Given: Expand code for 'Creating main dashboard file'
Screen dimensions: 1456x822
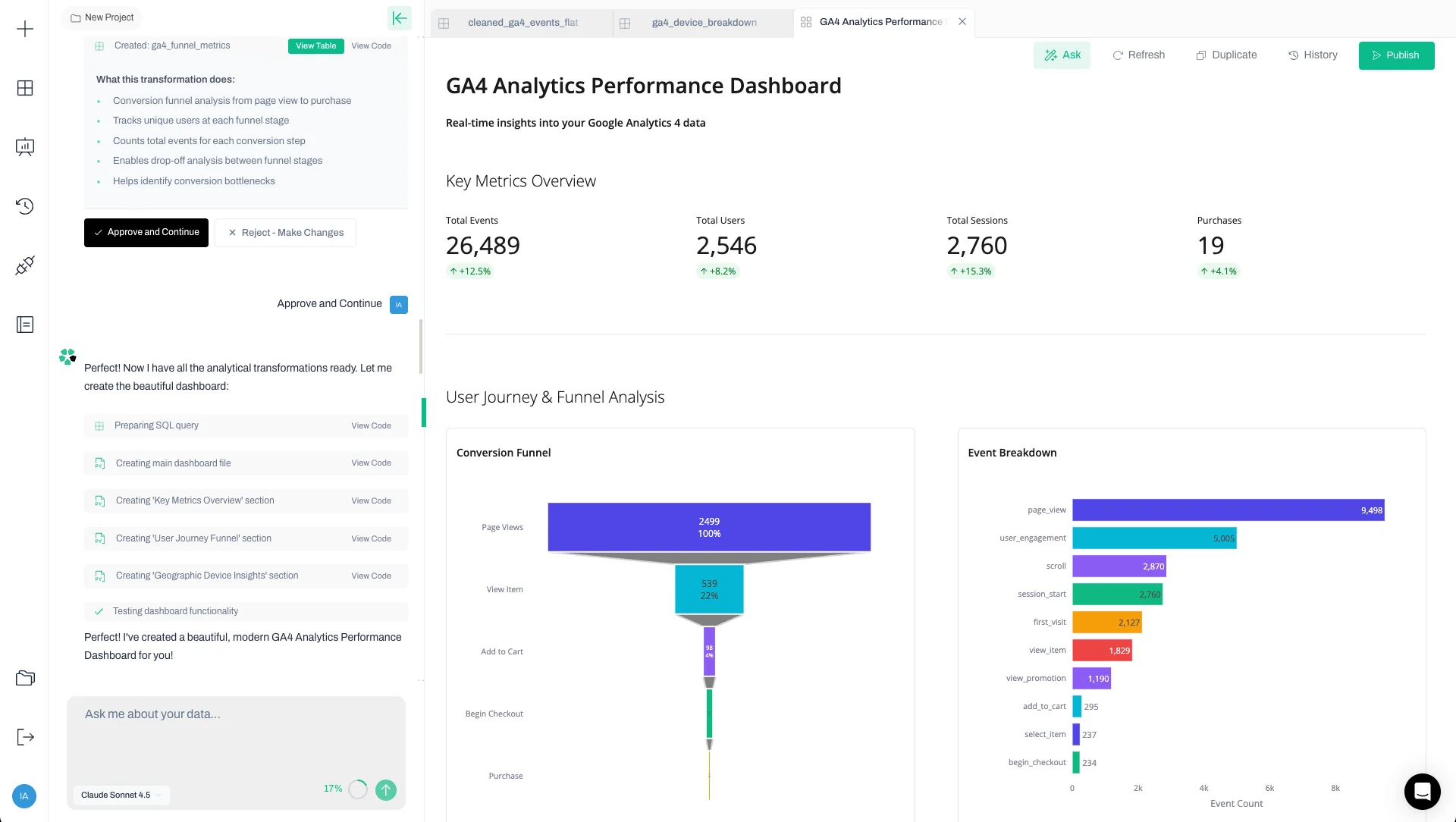Looking at the screenshot, I should 371,463.
